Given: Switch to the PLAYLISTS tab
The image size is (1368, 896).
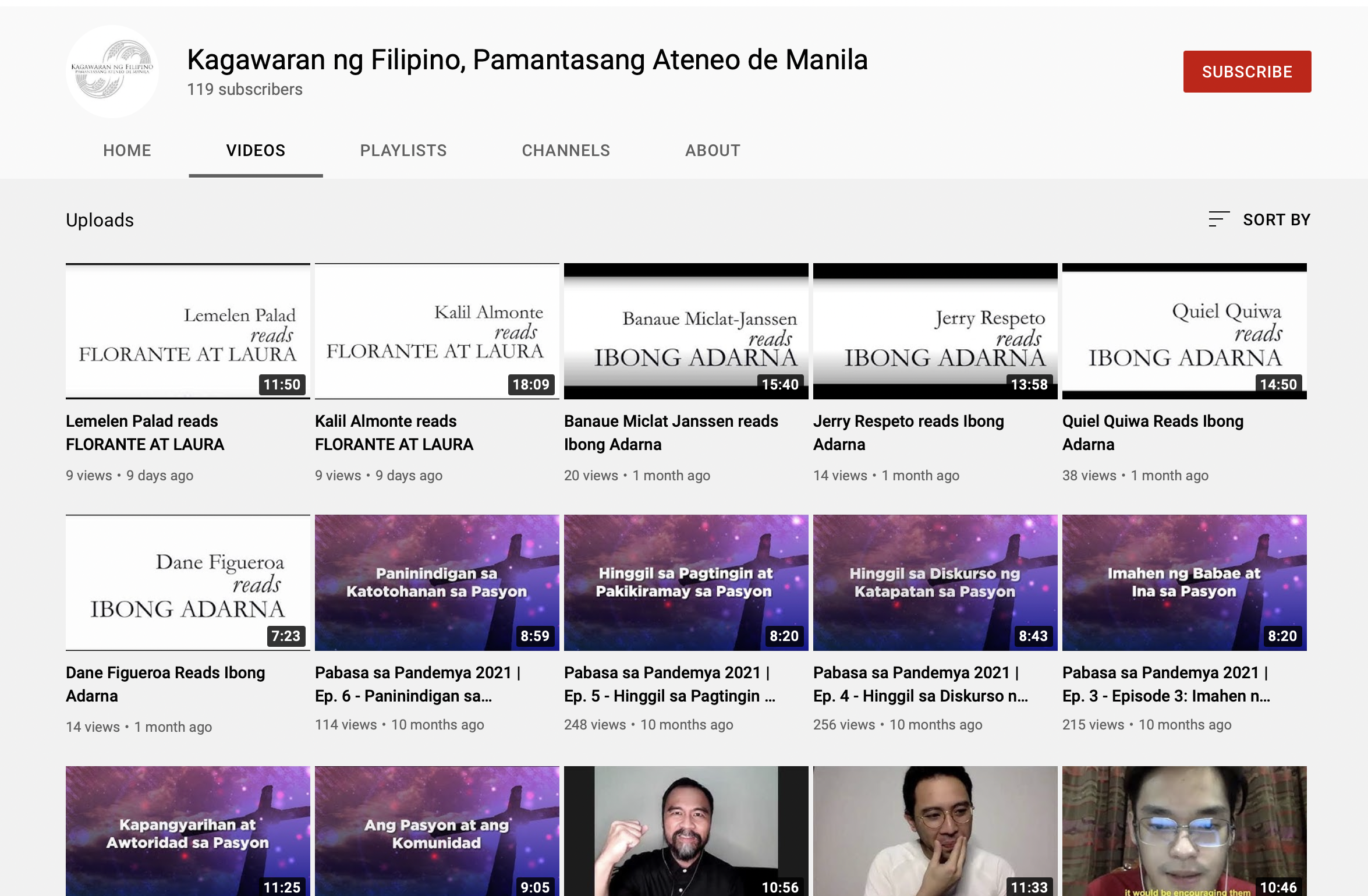Looking at the screenshot, I should coord(403,150).
